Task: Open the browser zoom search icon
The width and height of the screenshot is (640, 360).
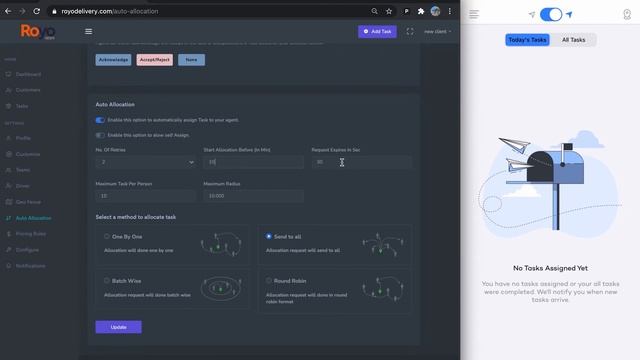Action: click(x=374, y=11)
